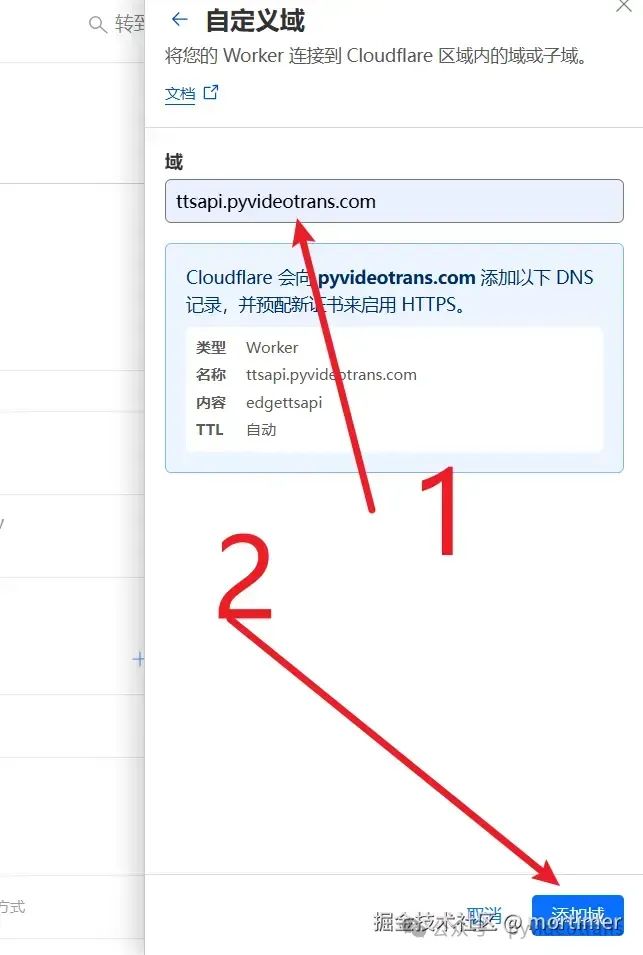Open the 文档 documentation link

[x=180, y=93]
